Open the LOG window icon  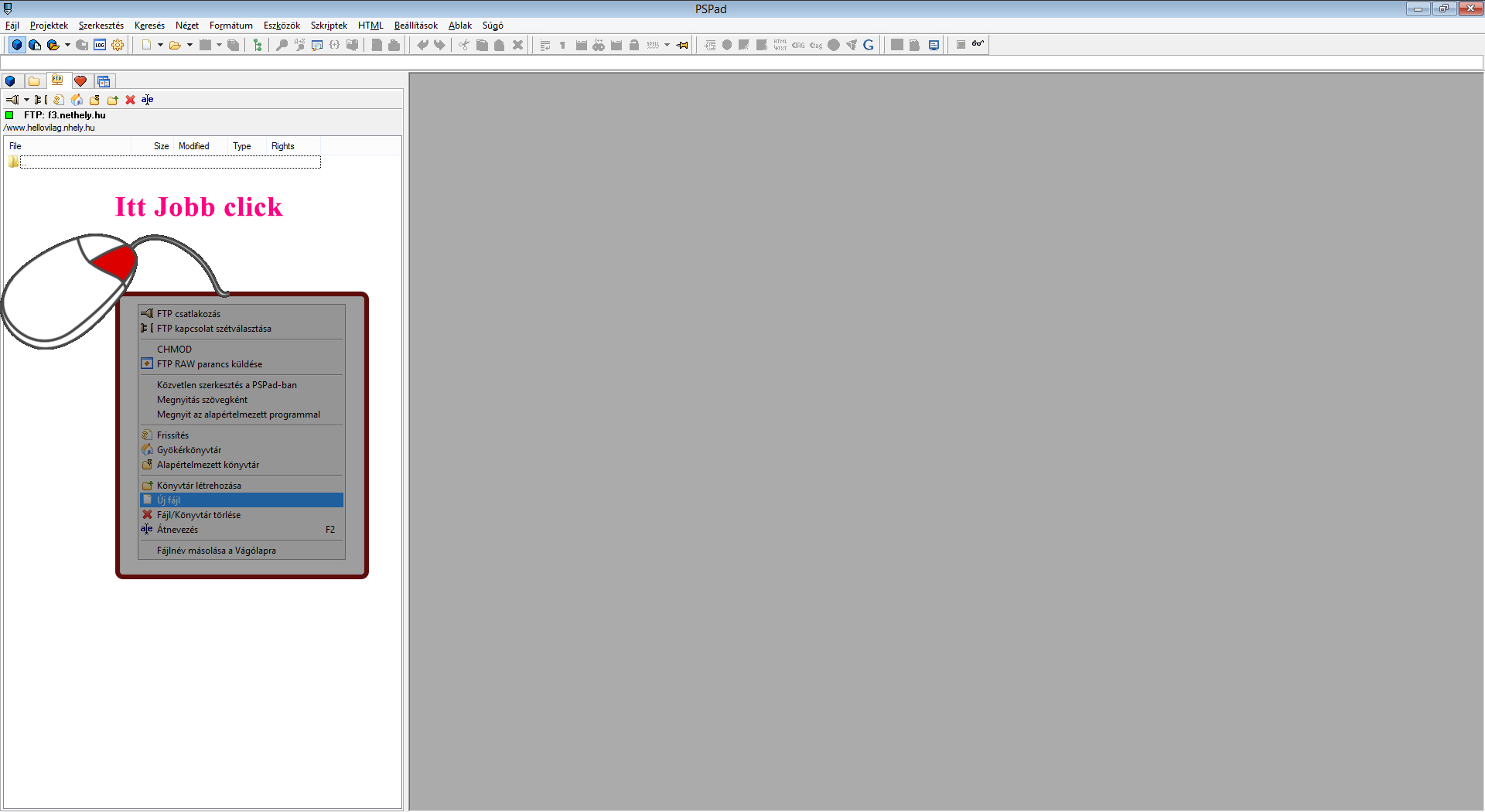(x=100, y=45)
